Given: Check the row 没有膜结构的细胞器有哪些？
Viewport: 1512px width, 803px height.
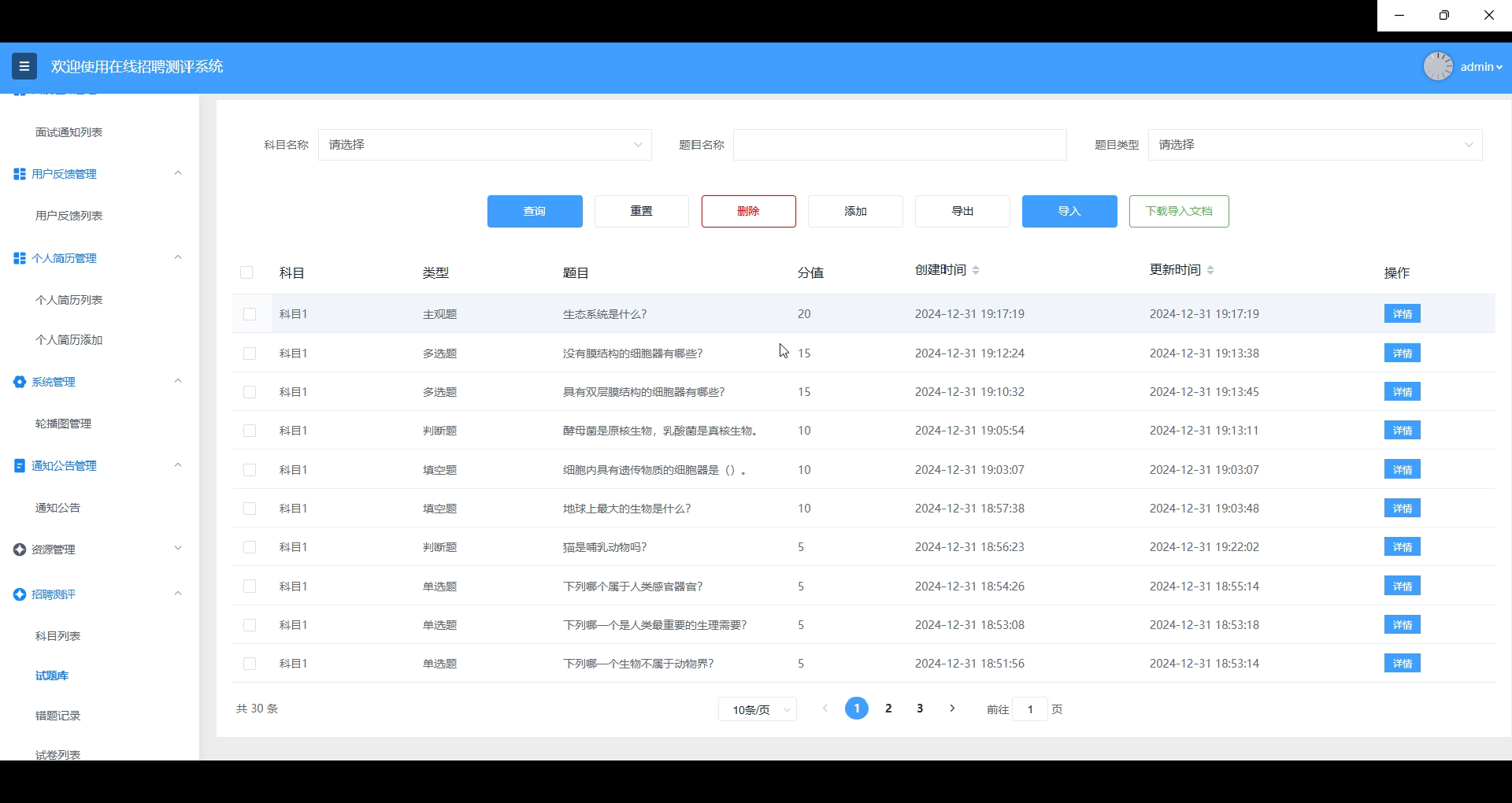Looking at the screenshot, I should coord(250,353).
